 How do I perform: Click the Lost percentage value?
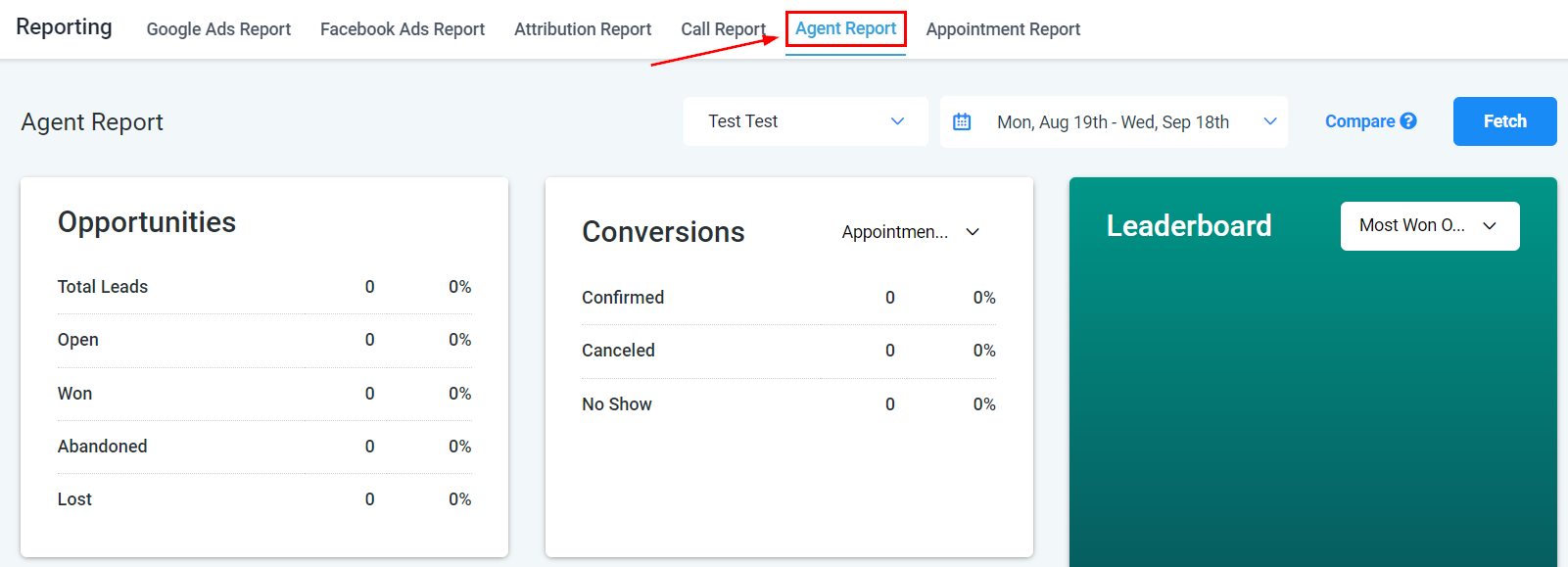point(460,499)
